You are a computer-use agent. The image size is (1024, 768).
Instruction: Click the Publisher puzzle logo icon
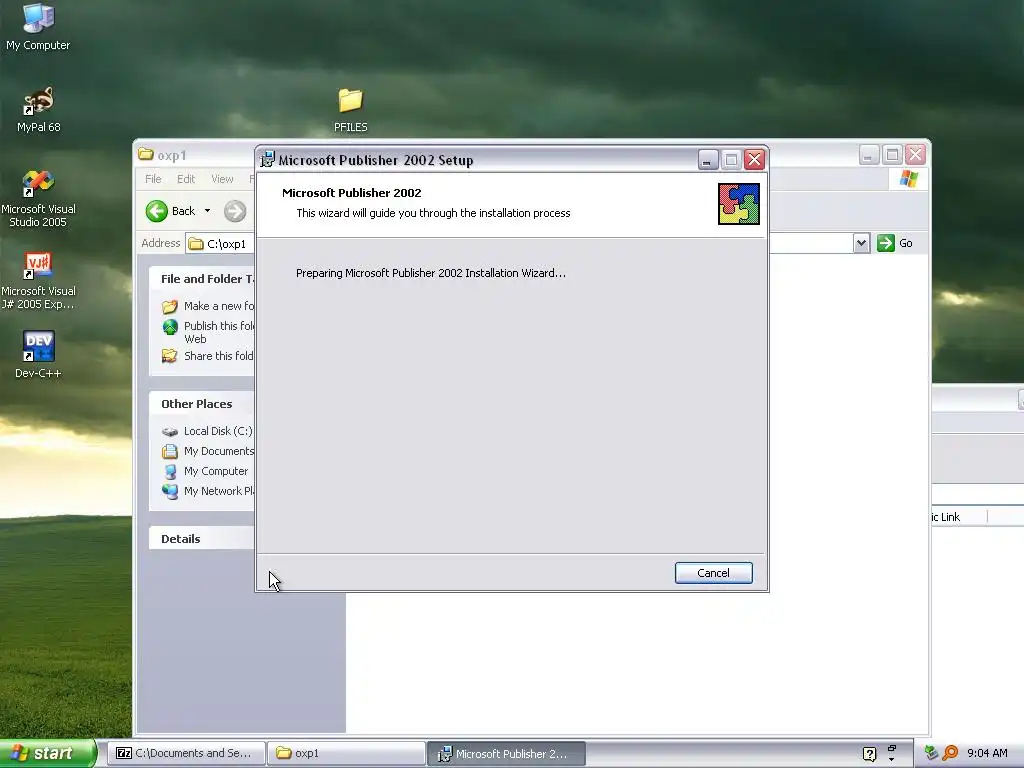(739, 204)
